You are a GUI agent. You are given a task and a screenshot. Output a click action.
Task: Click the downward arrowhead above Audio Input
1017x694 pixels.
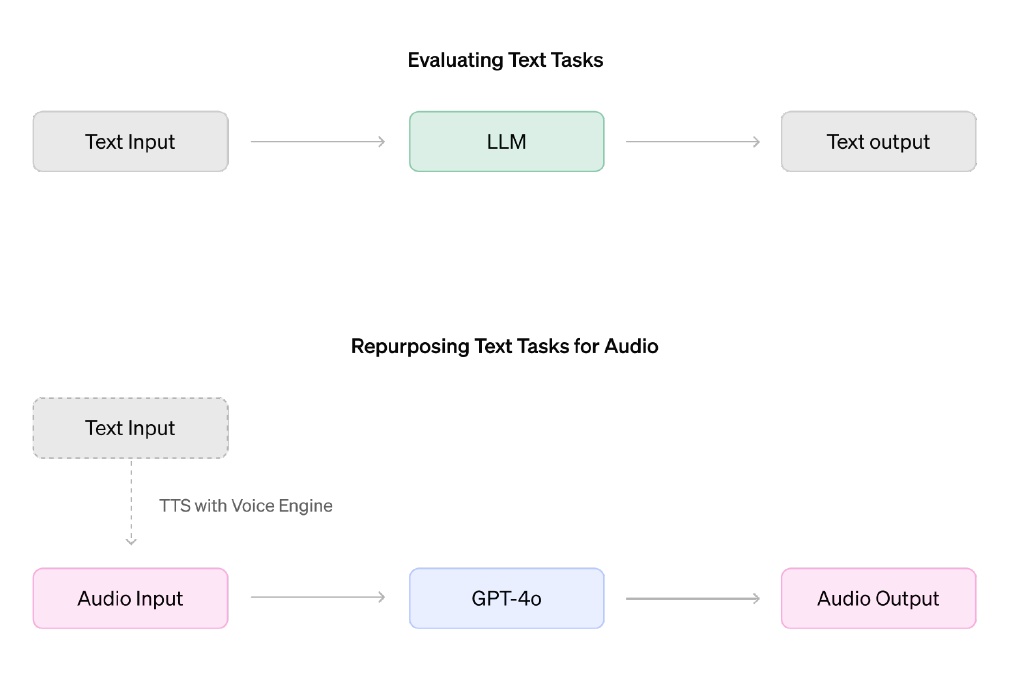pos(131,541)
